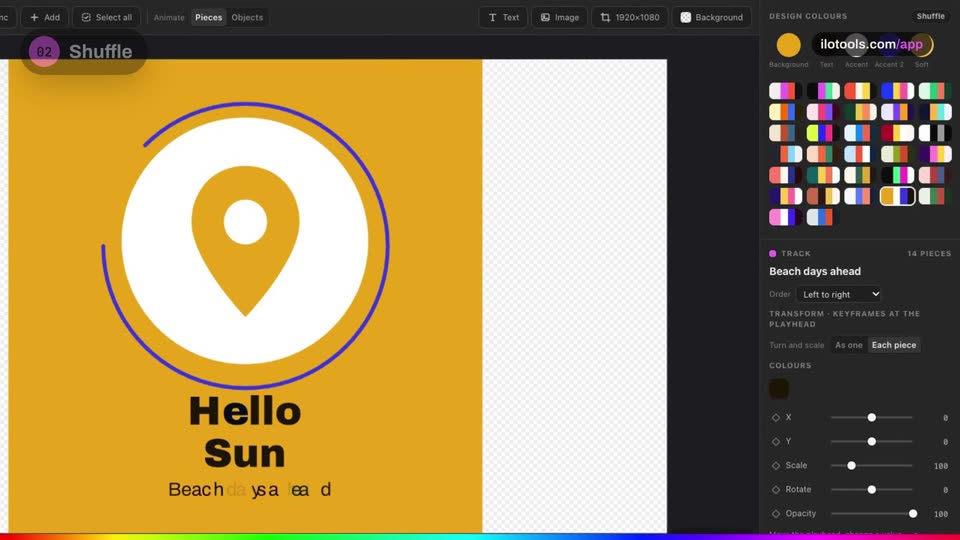
Task: Click the Opacity slider handle
Action: pyautogui.click(x=913, y=514)
